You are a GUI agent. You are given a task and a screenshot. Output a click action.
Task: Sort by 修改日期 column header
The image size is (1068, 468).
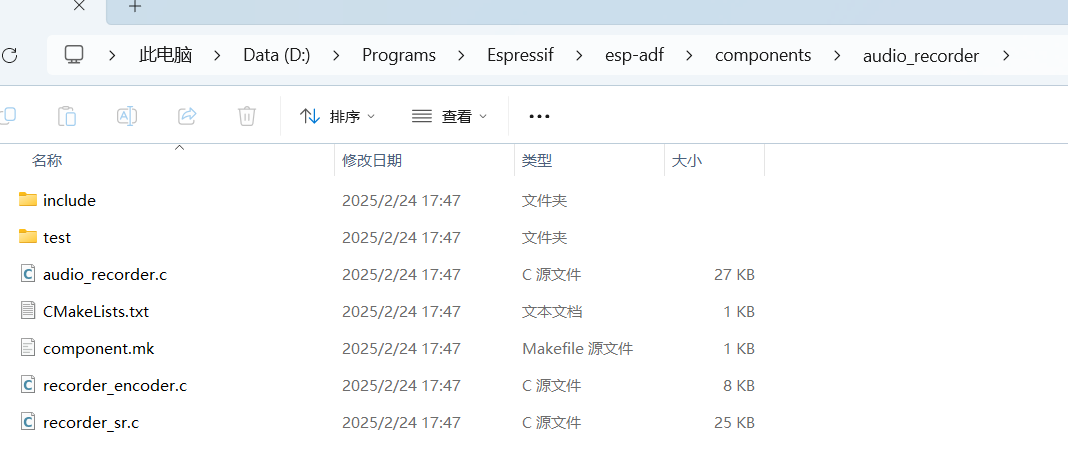pyautogui.click(x=372, y=160)
